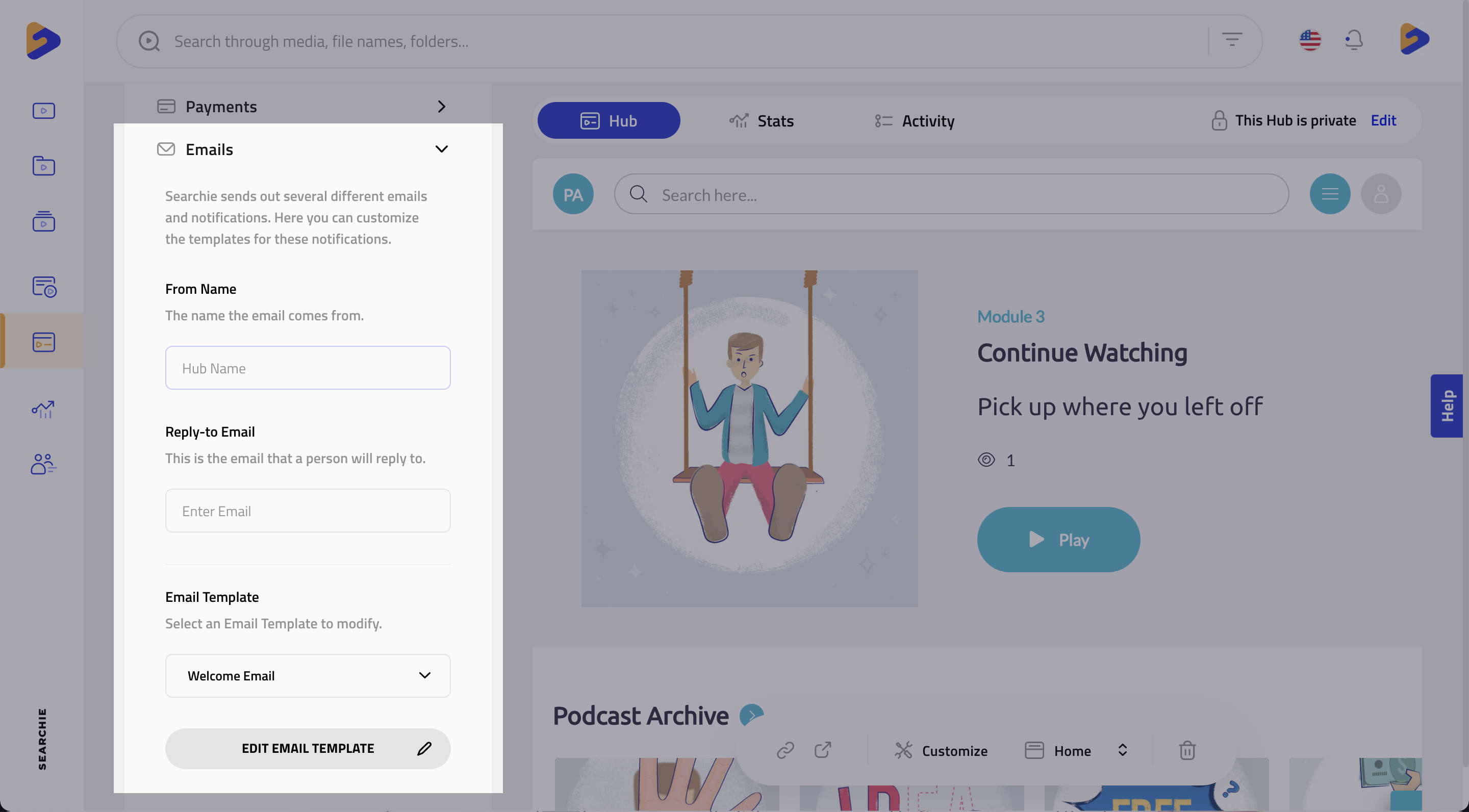
Task: Click the notification bell icon
Action: click(1353, 40)
